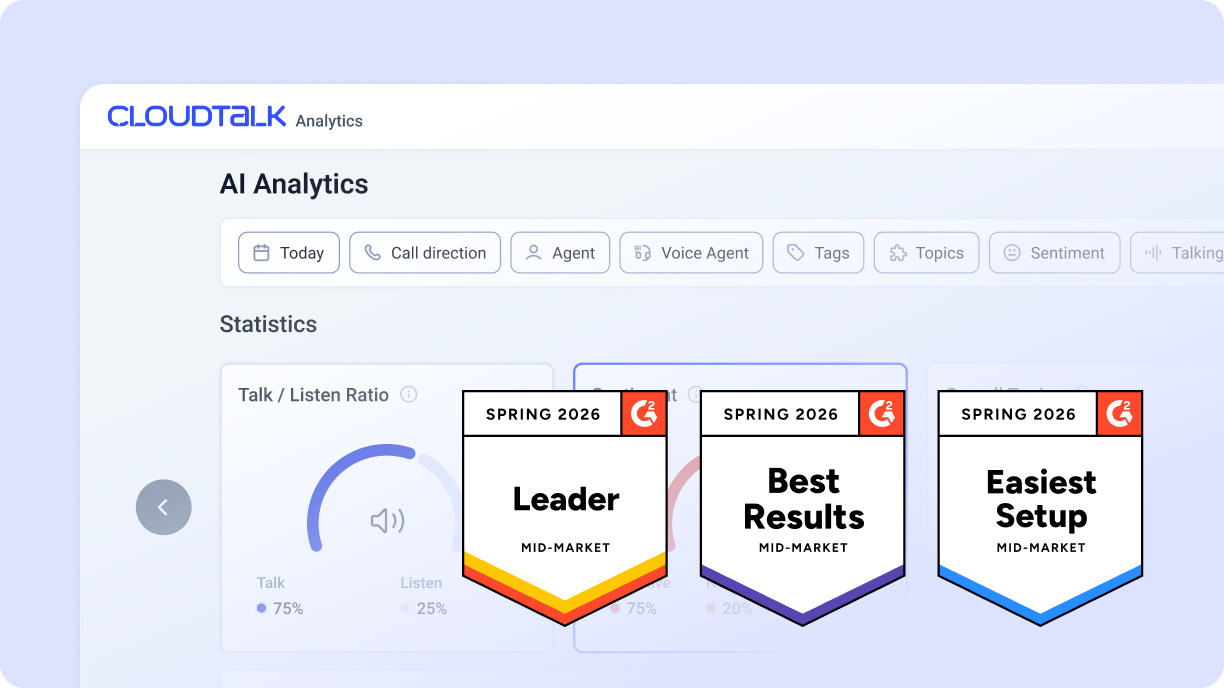1224x688 pixels.
Task: Click the phone icon in the Call direction filter
Action: point(374,253)
